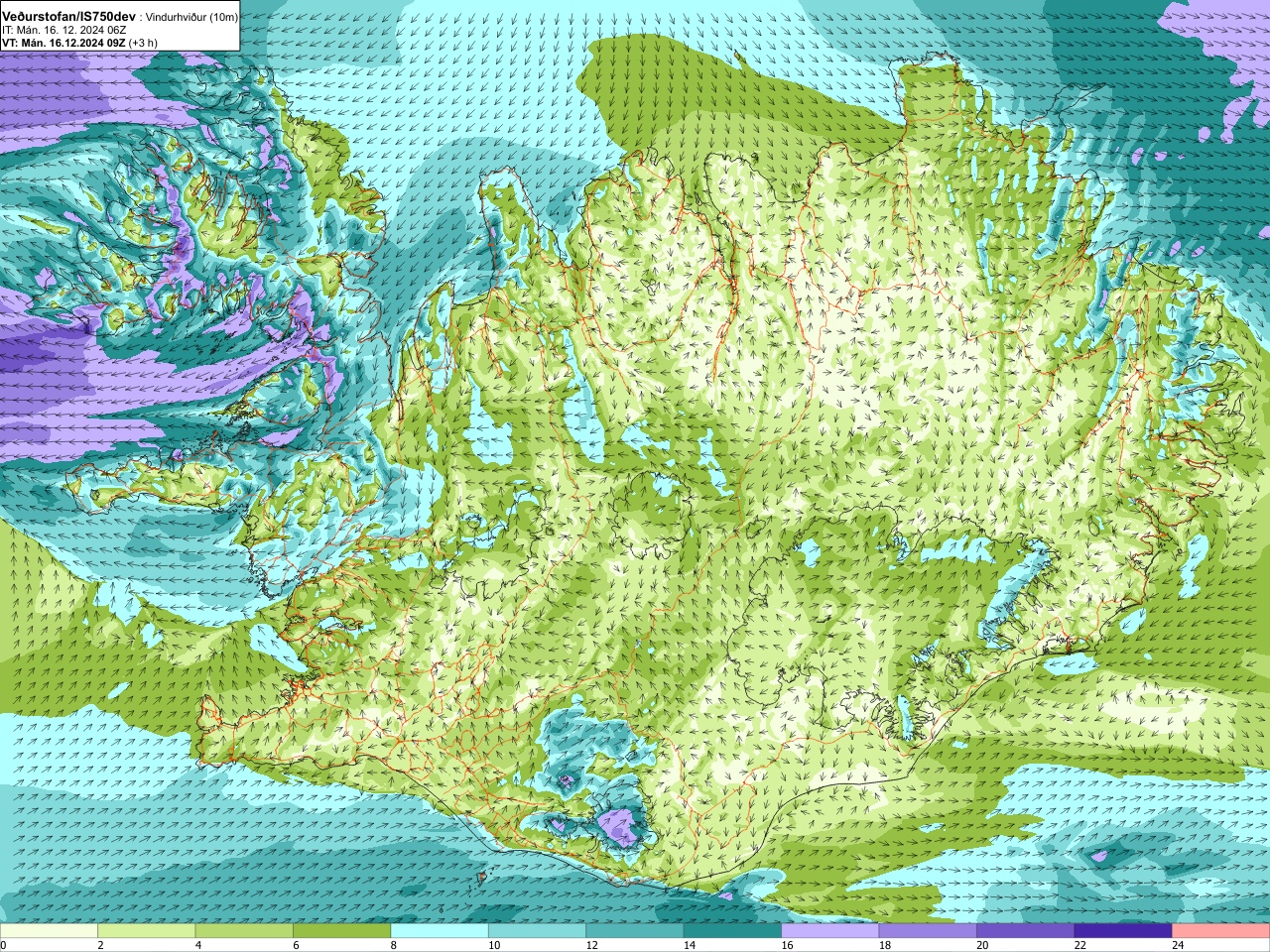Click the legend value 22
The width and height of the screenshot is (1270, 952).
pyautogui.click(x=1080, y=945)
